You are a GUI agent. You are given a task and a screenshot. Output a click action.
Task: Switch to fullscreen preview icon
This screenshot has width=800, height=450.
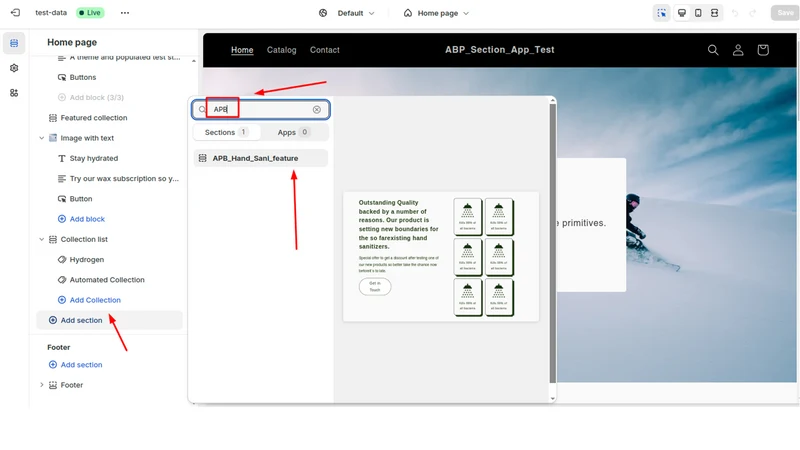[714, 13]
